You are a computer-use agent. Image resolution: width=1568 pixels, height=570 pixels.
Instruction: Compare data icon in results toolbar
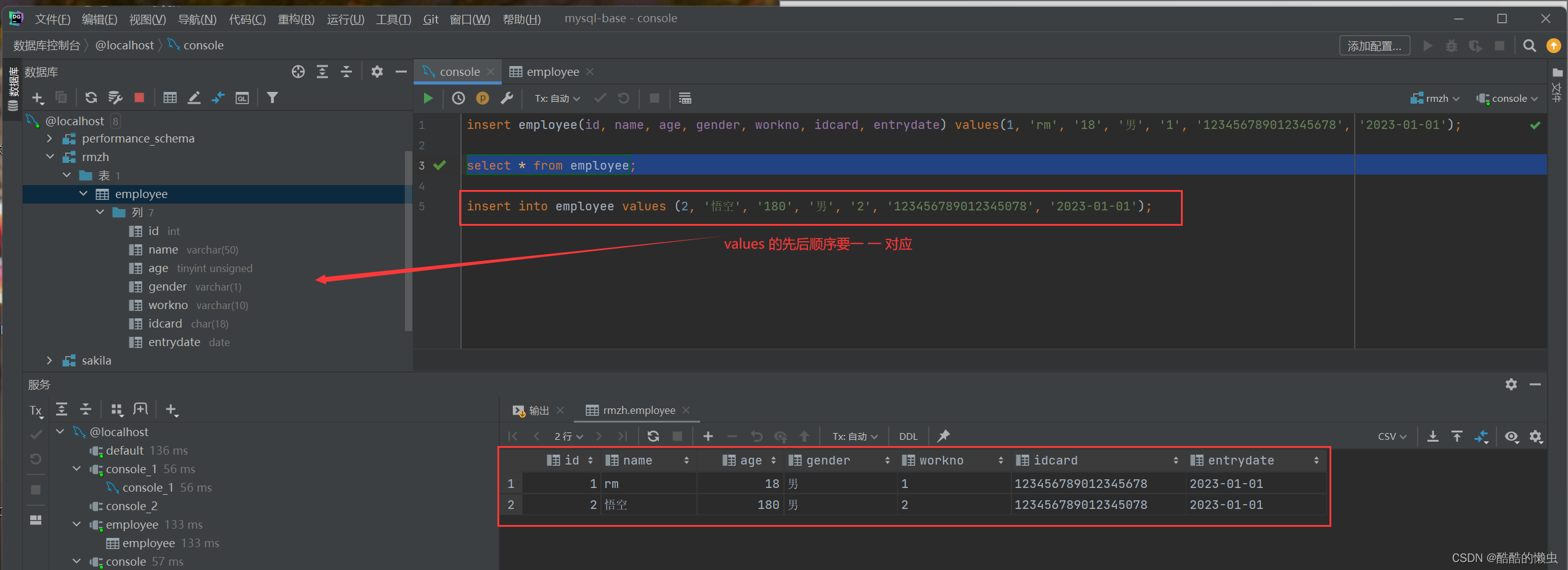[x=1481, y=436]
